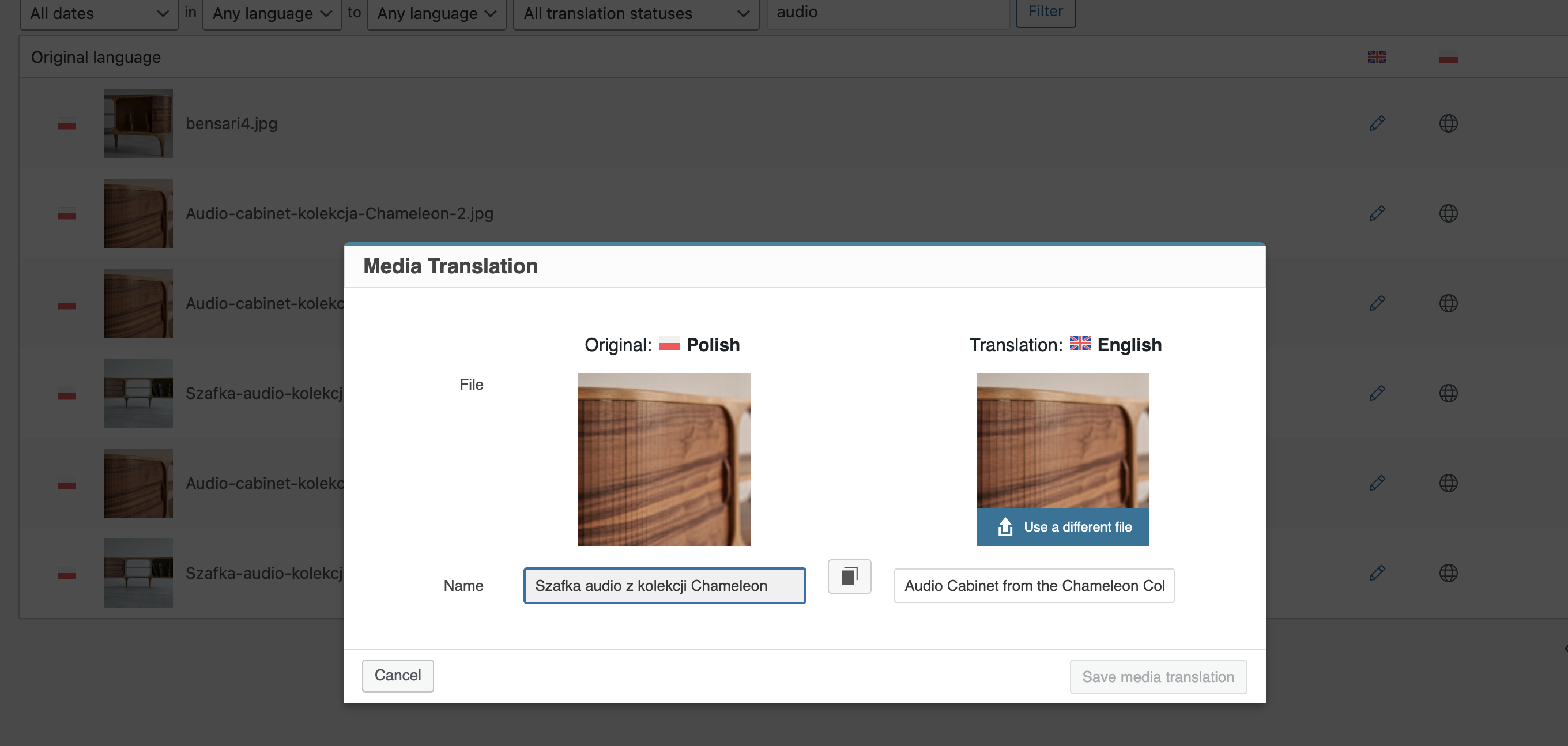
Task: Open Polish globe icon for bensari4.jpg
Action: pyautogui.click(x=1448, y=123)
